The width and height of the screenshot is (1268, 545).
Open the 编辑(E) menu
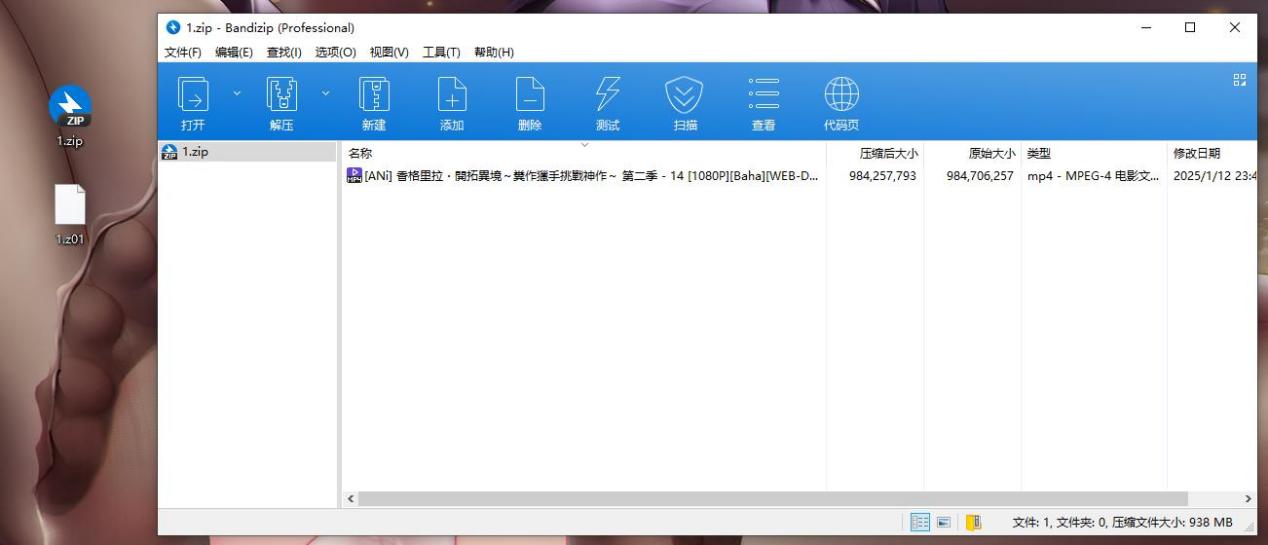coord(234,52)
